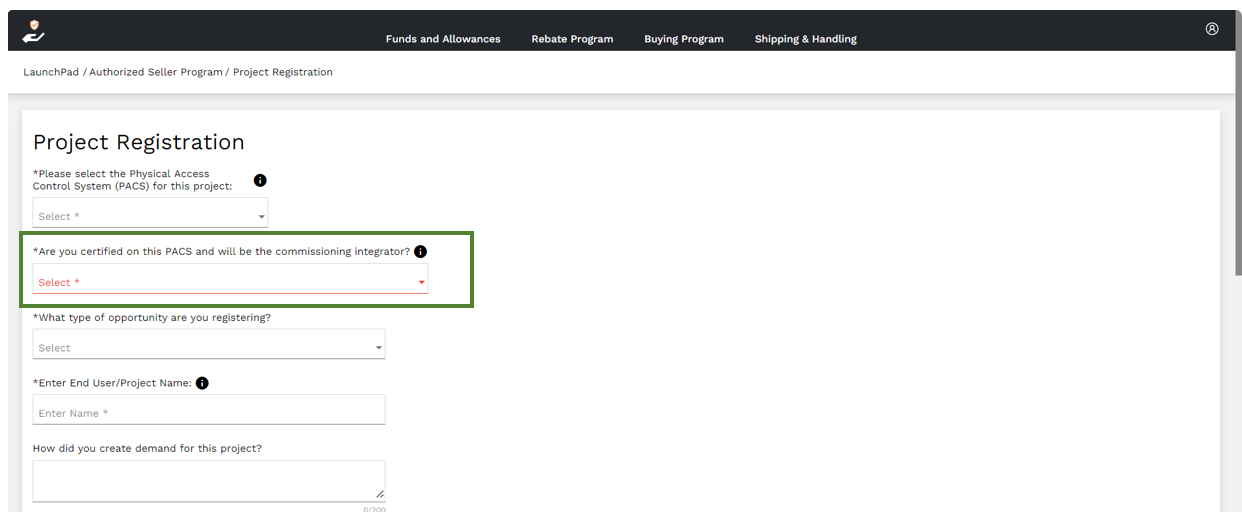This screenshot has height=514, width=1242.
Task: Open the certified commissioning integrator dropdown
Action: coord(230,279)
